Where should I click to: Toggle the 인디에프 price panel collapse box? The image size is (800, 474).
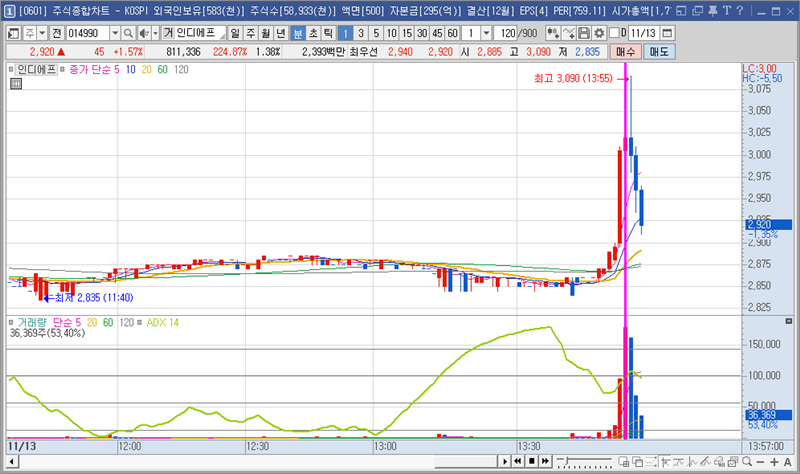point(11,70)
